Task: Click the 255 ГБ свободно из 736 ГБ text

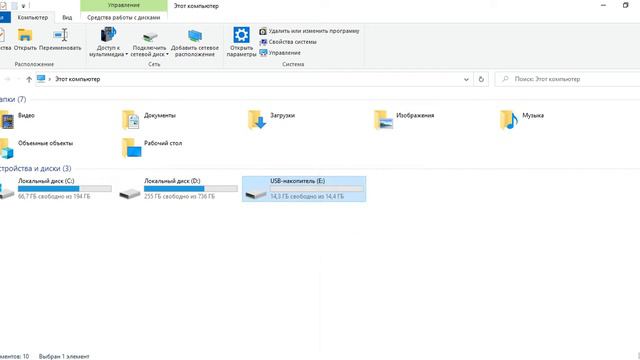Action: (179, 196)
